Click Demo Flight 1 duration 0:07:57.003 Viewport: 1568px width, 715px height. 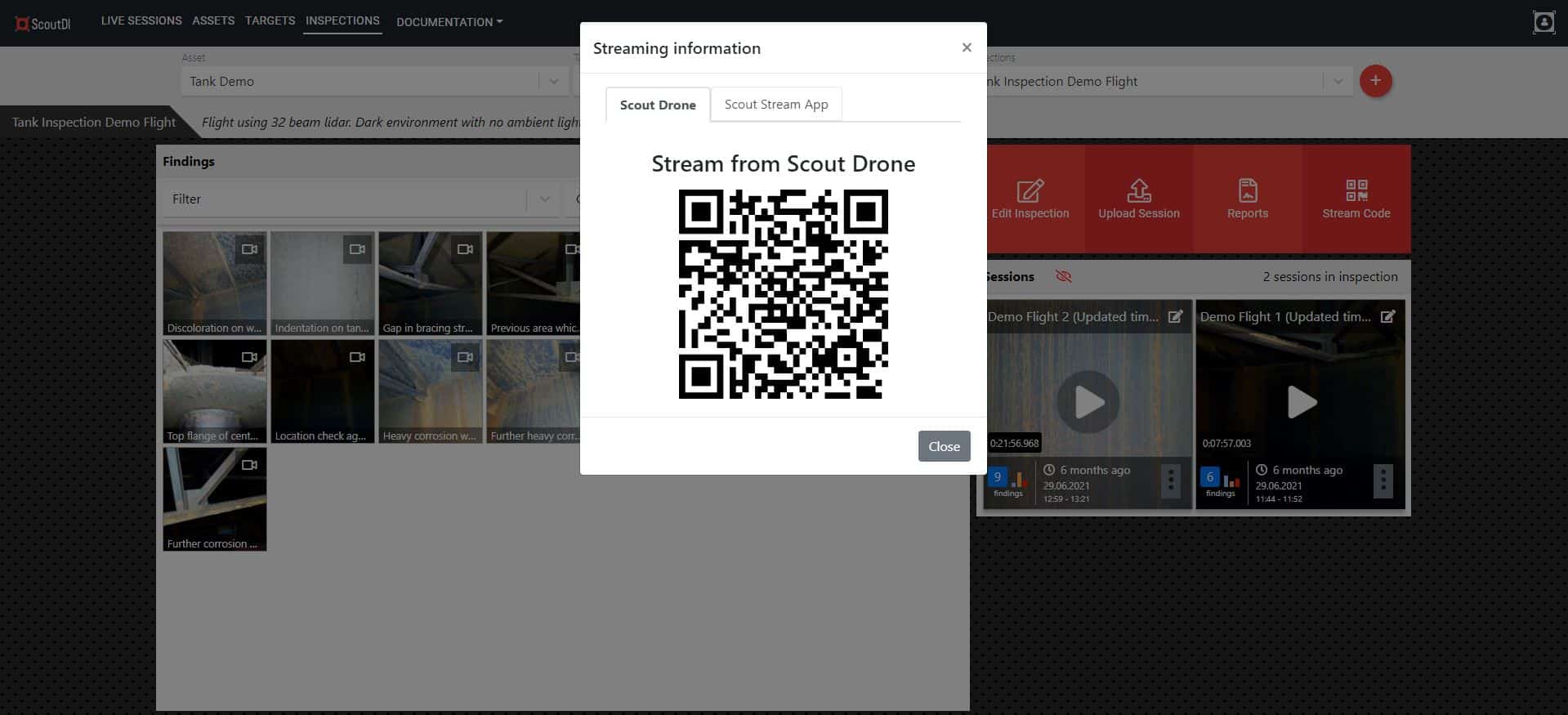(x=1226, y=444)
